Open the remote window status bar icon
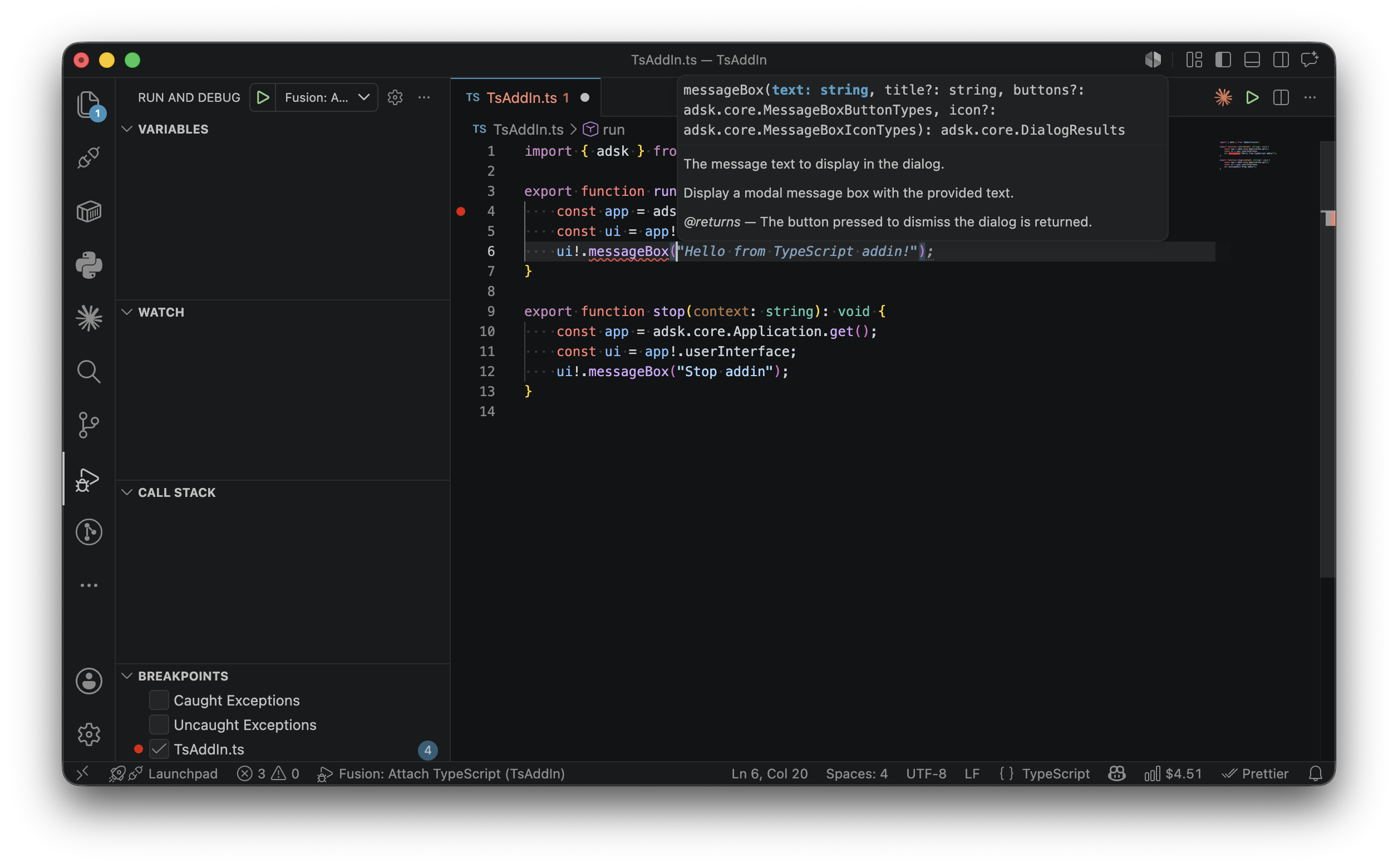The height and width of the screenshot is (868, 1398). [x=83, y=773]
